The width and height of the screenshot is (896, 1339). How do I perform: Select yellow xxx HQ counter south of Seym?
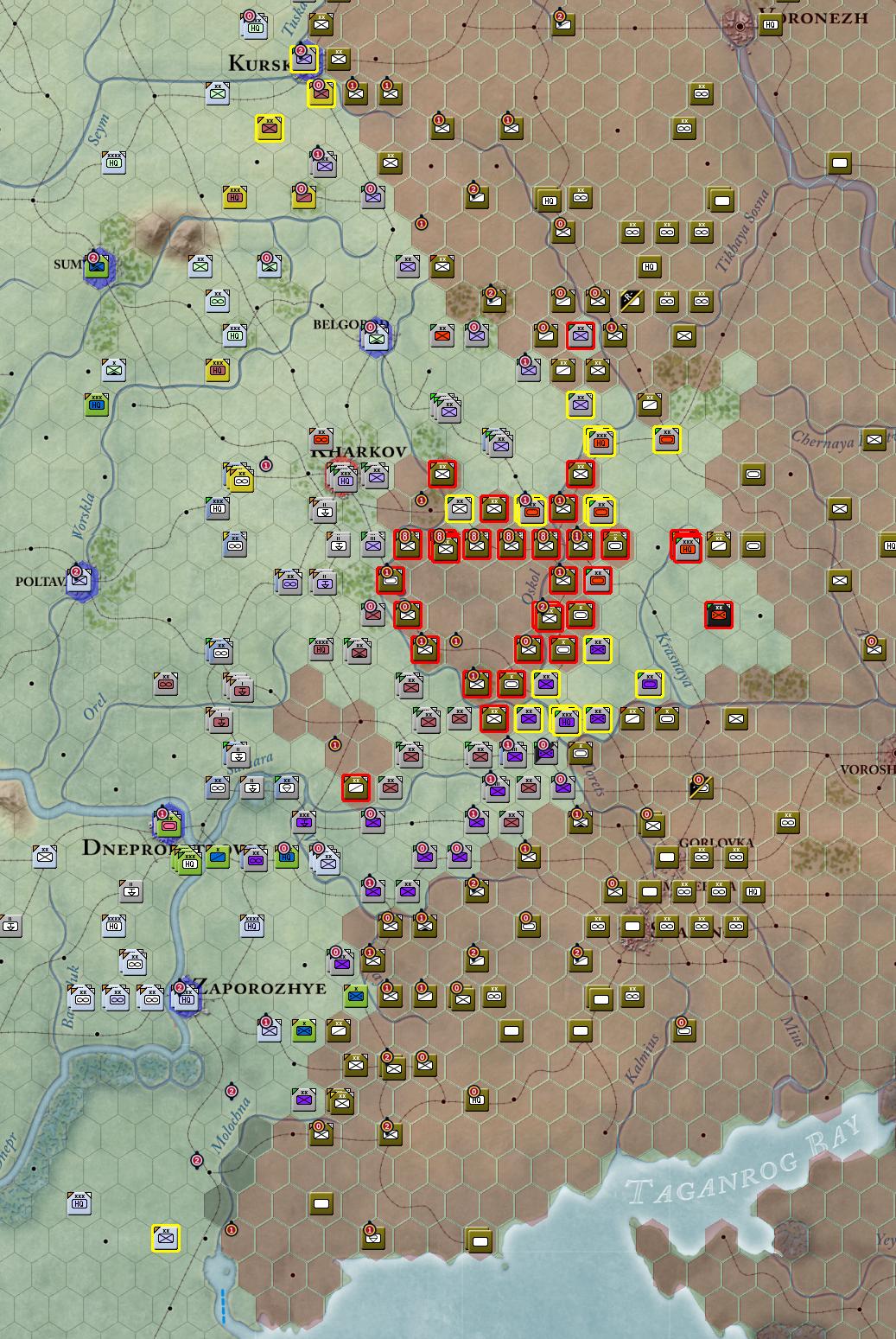click(235, 197)
